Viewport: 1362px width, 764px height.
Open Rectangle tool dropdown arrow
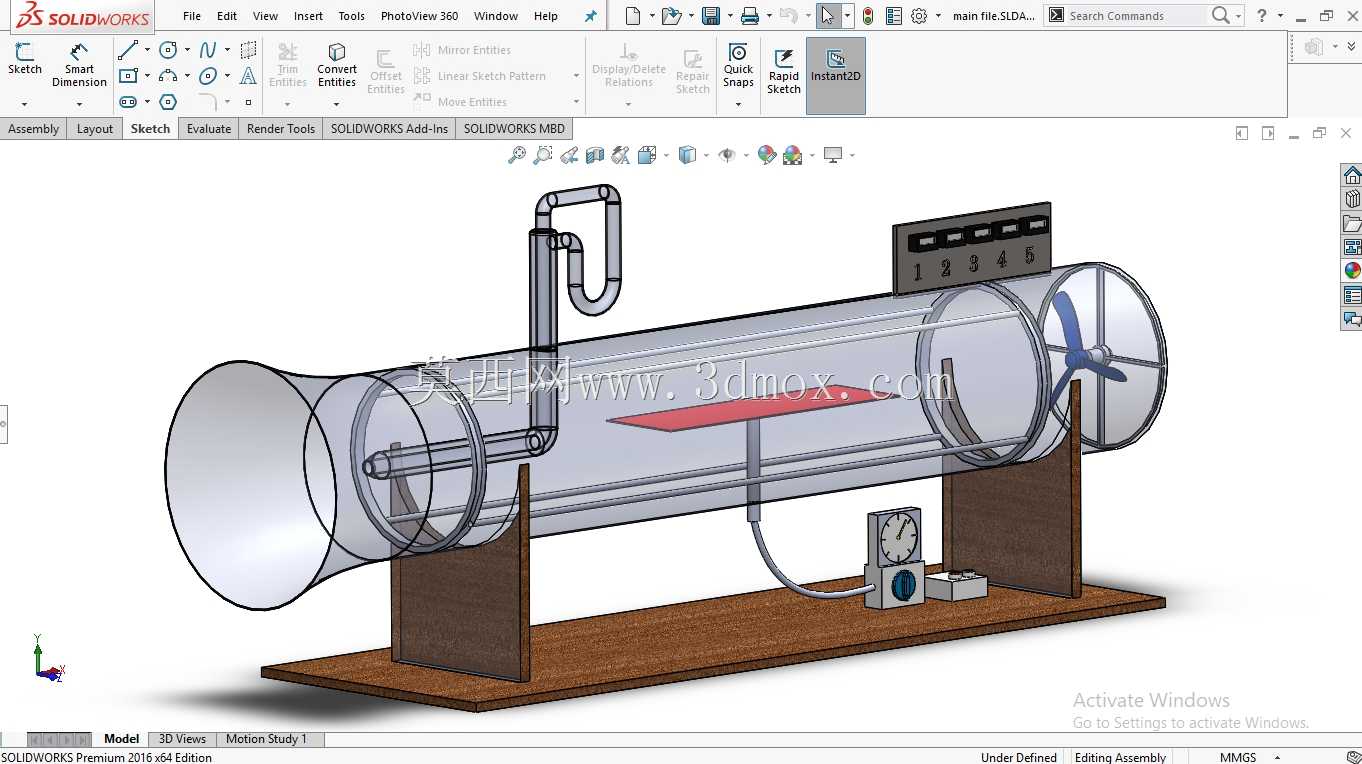coord(147,76)
